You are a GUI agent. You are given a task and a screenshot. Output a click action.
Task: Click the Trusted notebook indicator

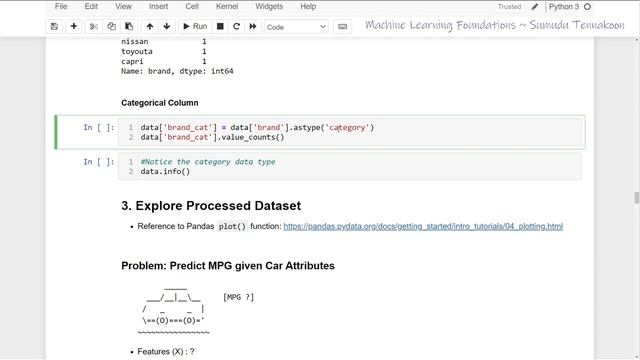[509, 7]
